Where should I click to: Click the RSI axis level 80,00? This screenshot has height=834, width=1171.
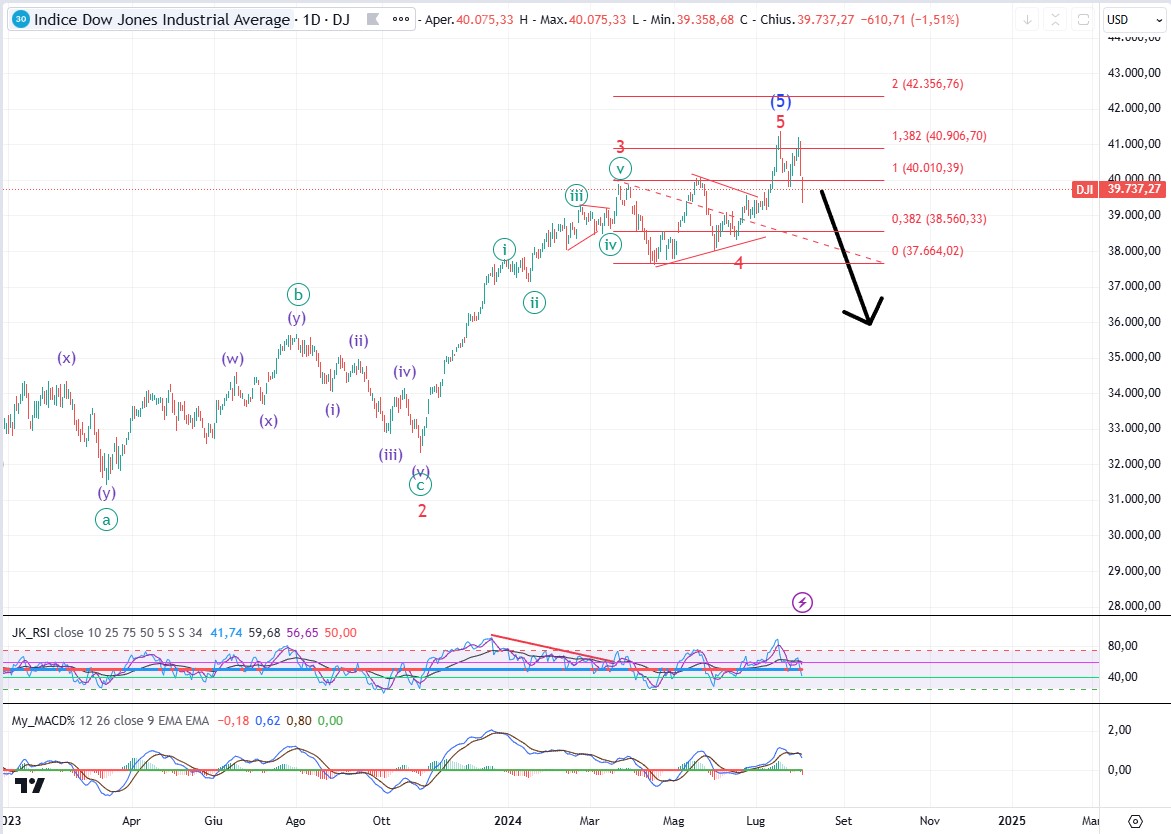pos(1122,646)
